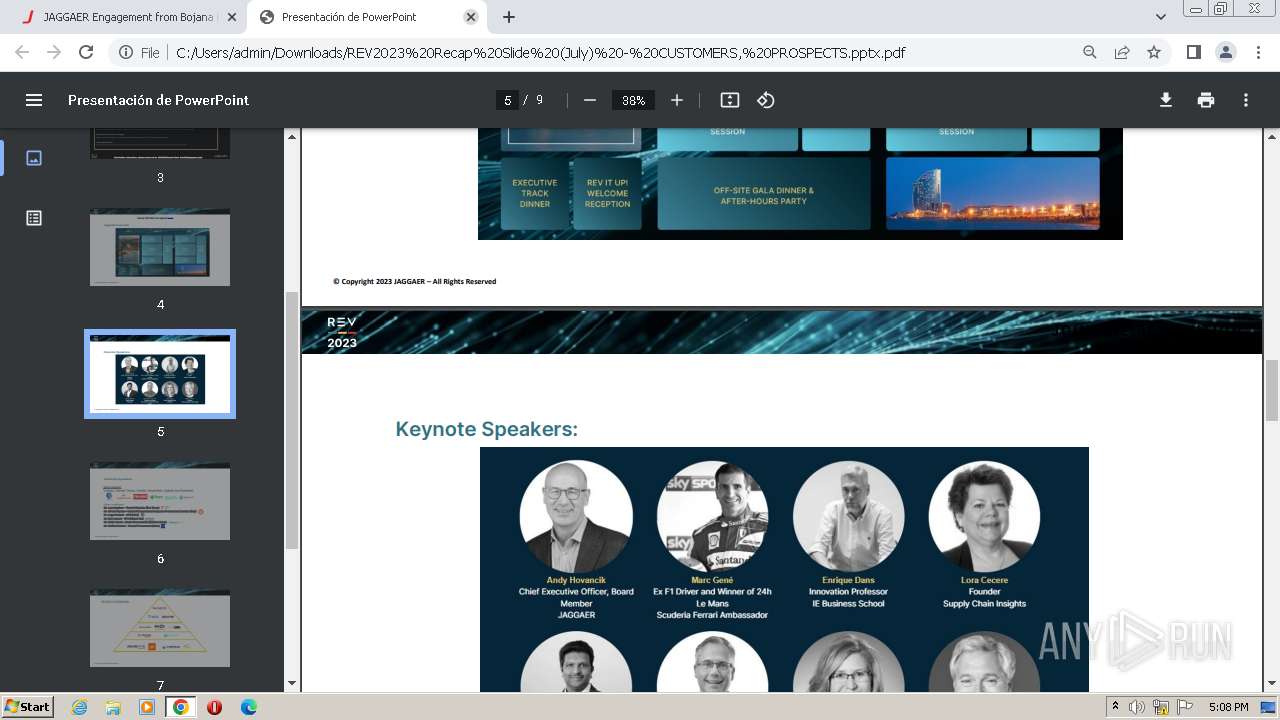Image resolution: width=1280 pixels, height=720 pixels.
Task: Jump to page 7 thumbnail
Action: 160,628
